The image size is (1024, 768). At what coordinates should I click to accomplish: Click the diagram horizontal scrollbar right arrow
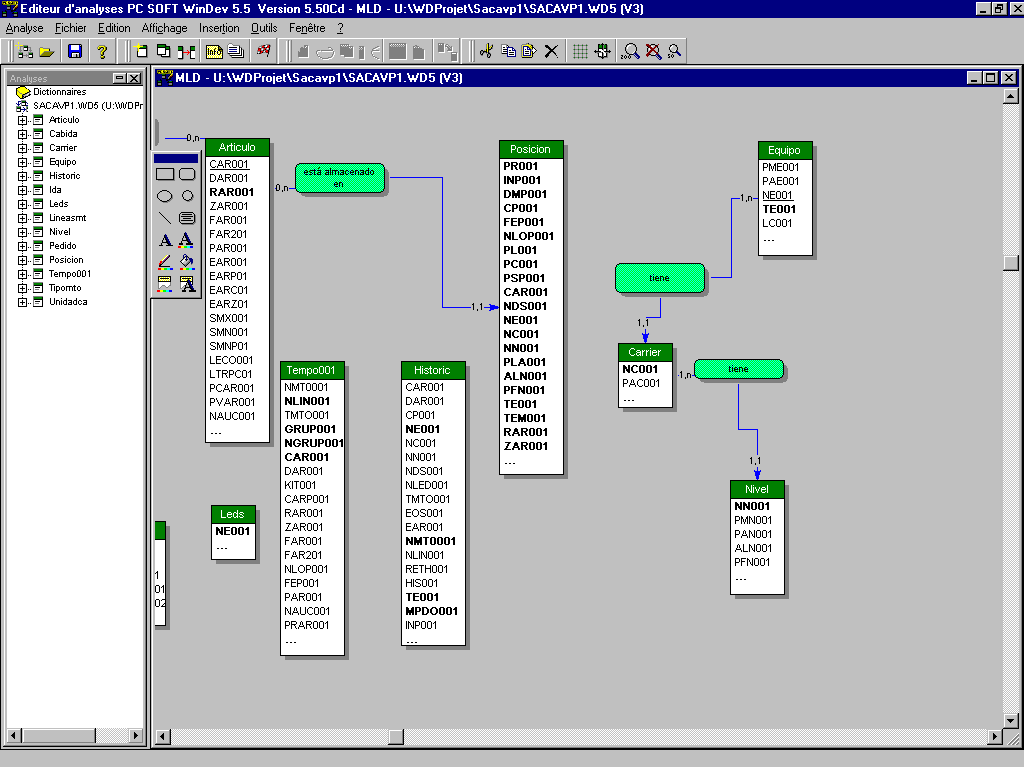(995, 737)
